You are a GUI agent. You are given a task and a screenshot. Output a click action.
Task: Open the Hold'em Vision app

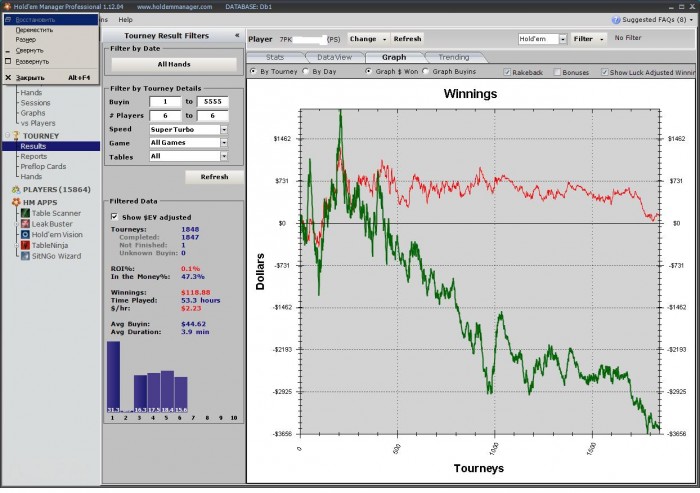[57, 235]
